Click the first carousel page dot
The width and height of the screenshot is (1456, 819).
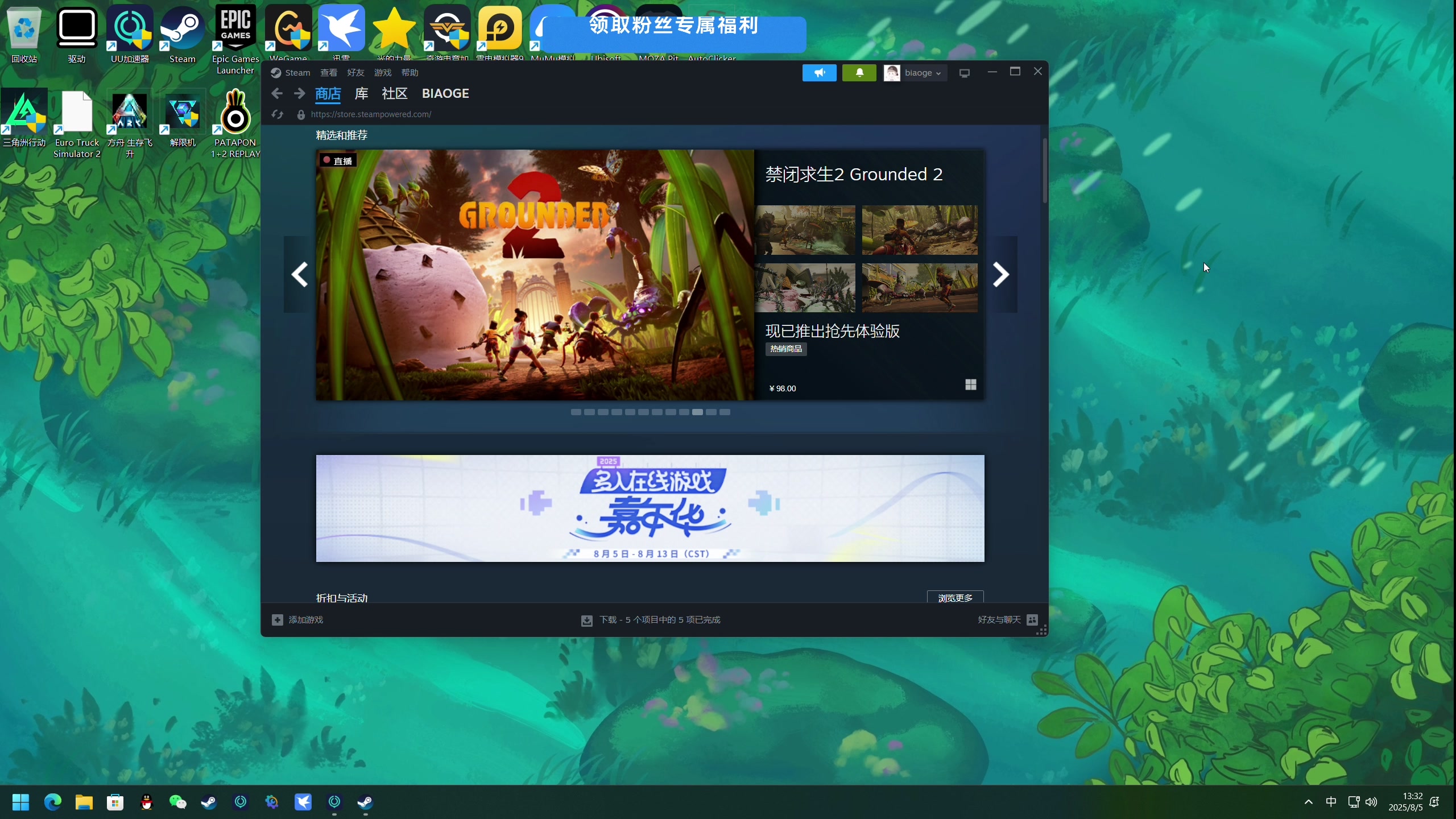[x=576, y=412]
